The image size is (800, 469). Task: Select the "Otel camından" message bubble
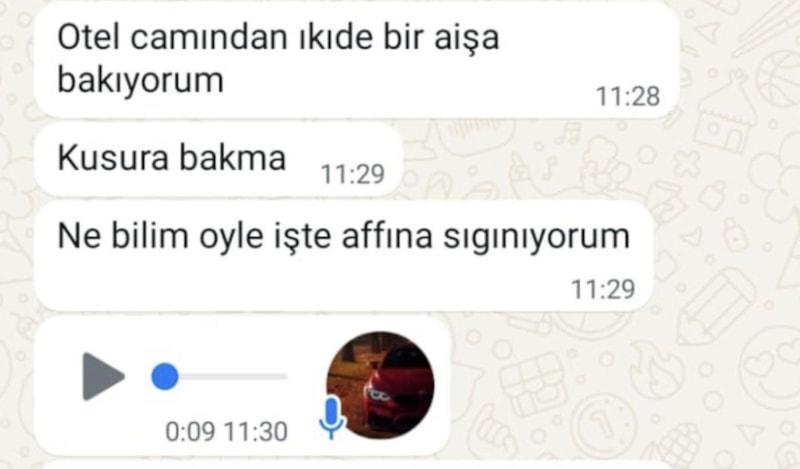[357, 60]
